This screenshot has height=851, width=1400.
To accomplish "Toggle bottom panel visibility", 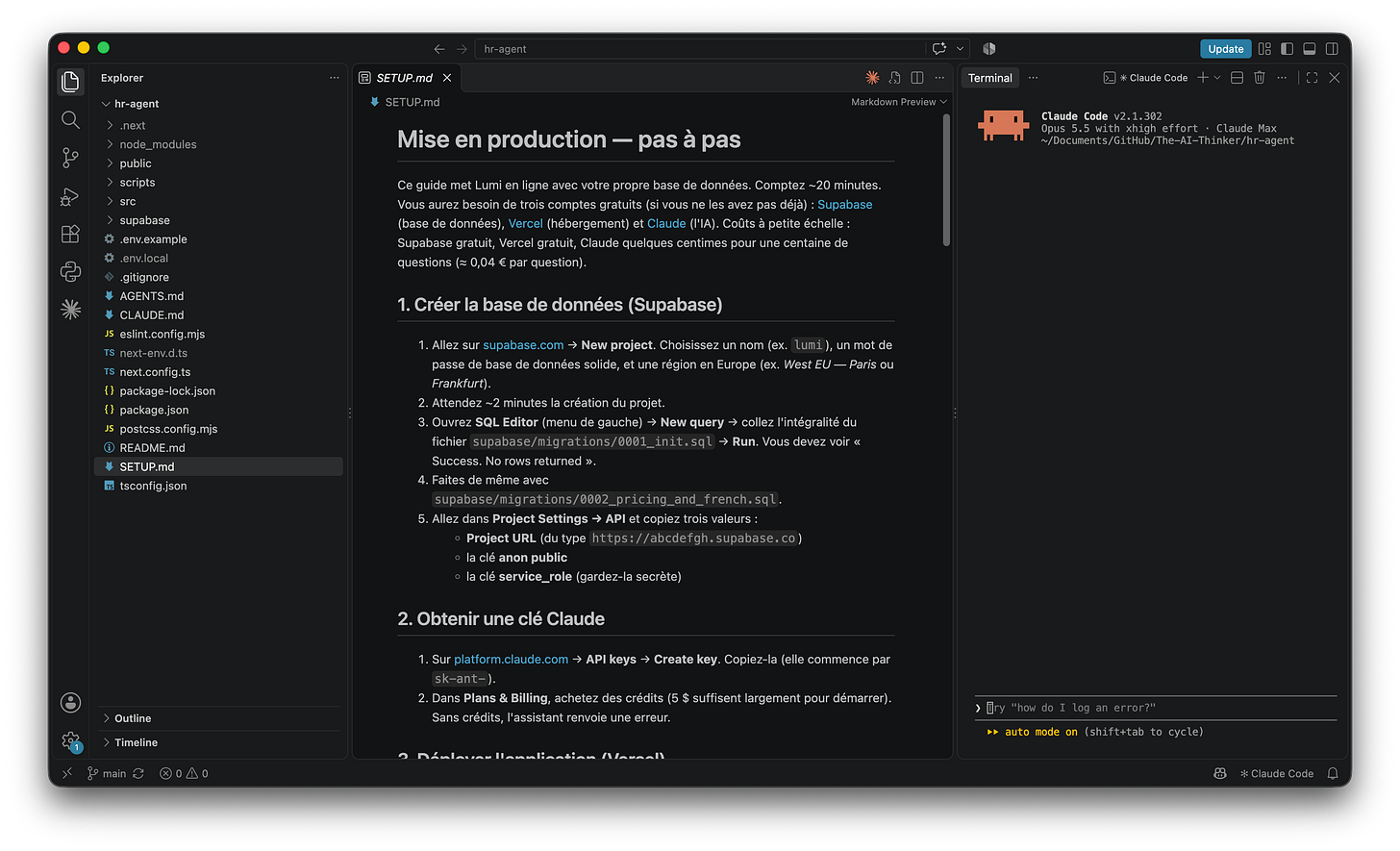I will tap(1310, 49).
